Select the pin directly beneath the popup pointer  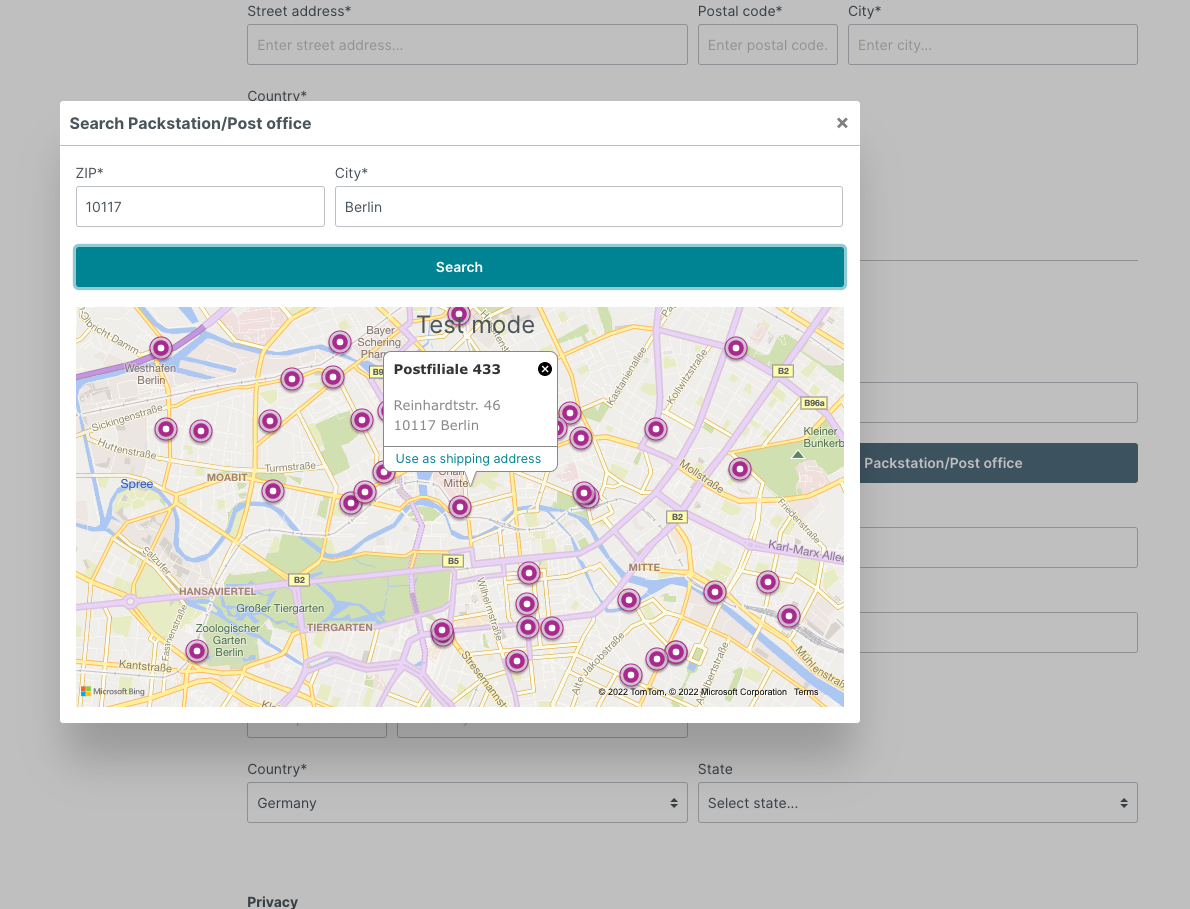[460, 507]
